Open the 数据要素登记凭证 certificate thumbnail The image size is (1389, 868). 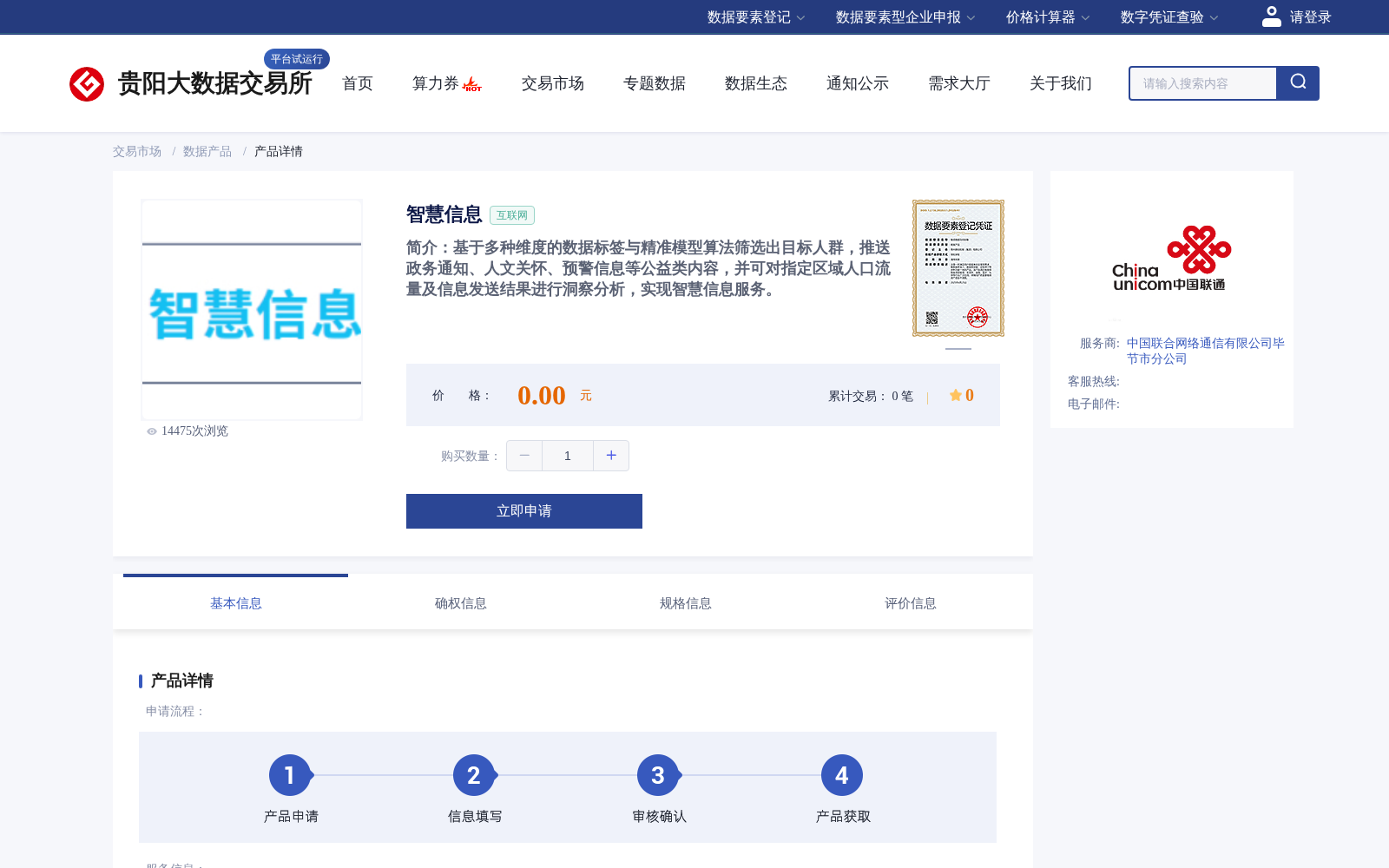[958, 268]
